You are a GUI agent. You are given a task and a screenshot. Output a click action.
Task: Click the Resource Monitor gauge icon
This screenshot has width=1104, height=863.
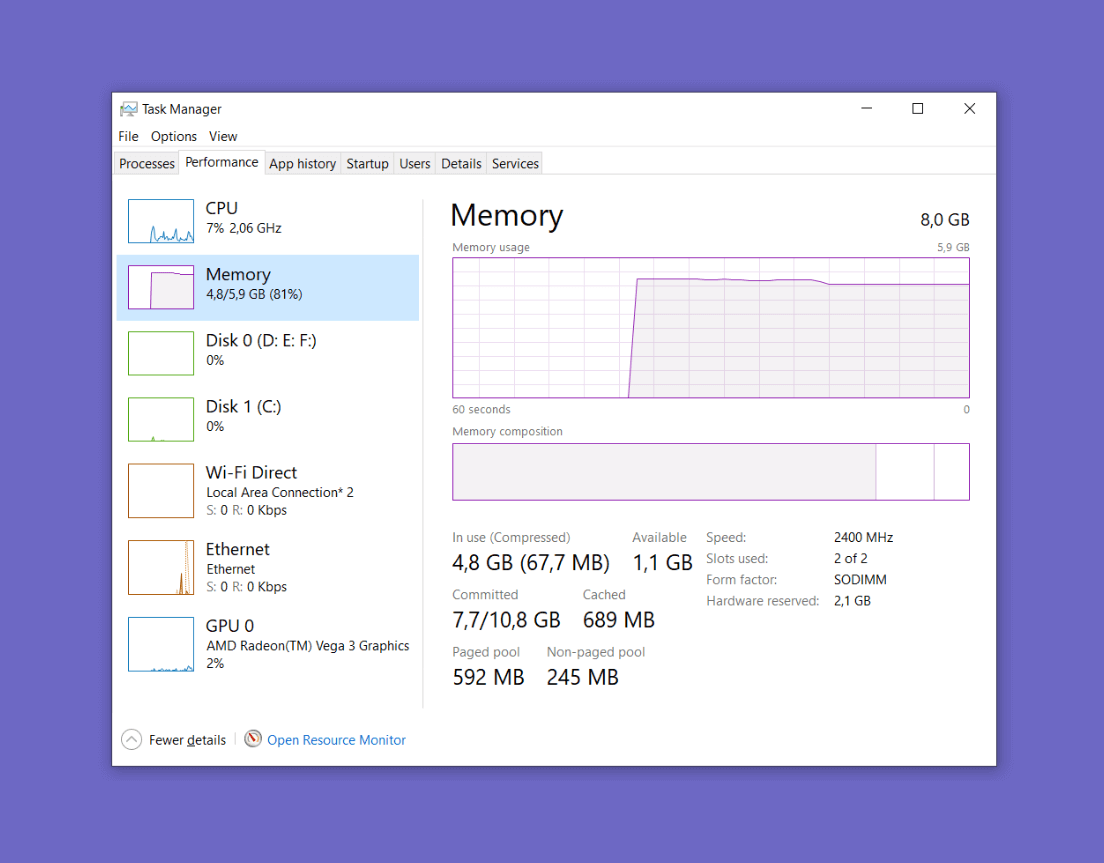click(x=253, y=738)
